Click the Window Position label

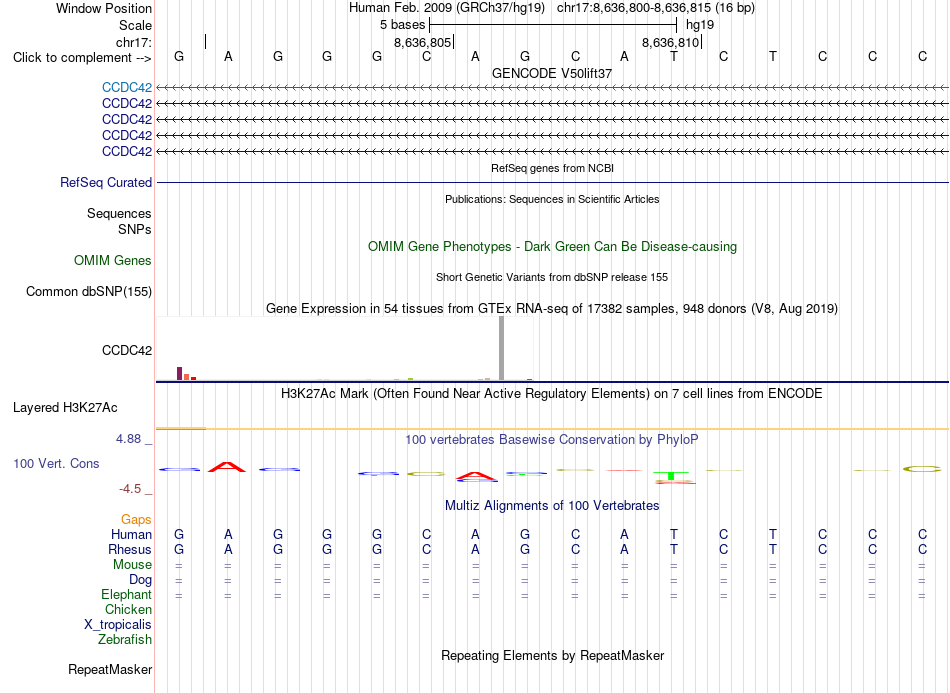(x=104, y=8)
